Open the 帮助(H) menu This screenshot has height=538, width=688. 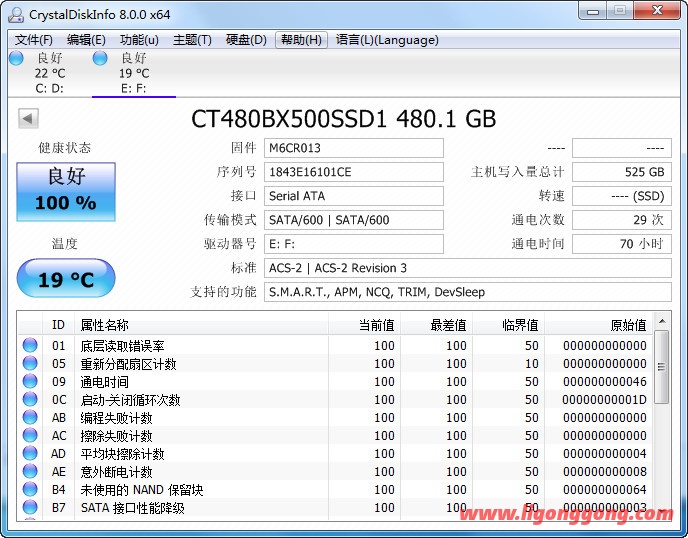pyautogui.click(x=301, y=40)
